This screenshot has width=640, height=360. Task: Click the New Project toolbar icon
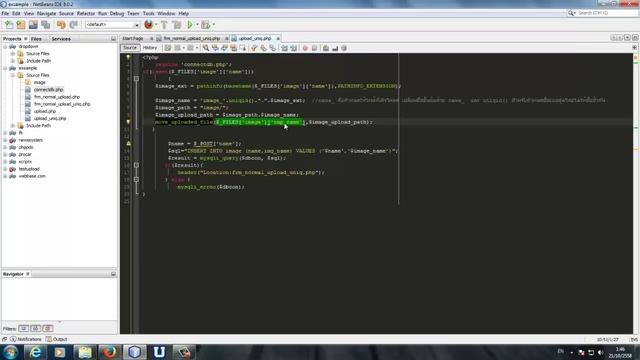click(x=21, y=25)
